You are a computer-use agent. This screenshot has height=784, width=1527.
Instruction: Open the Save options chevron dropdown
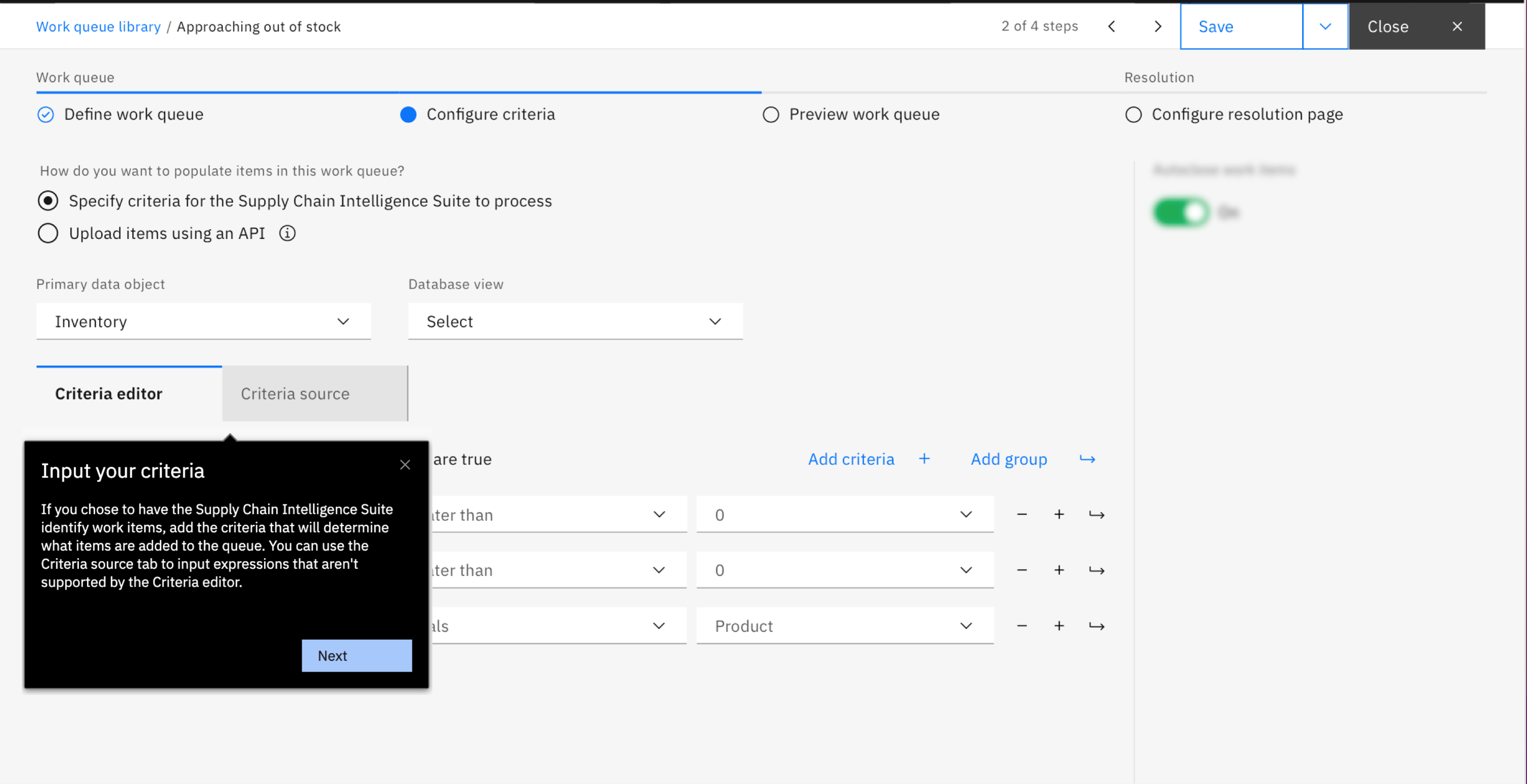(x=1326, y=26)
